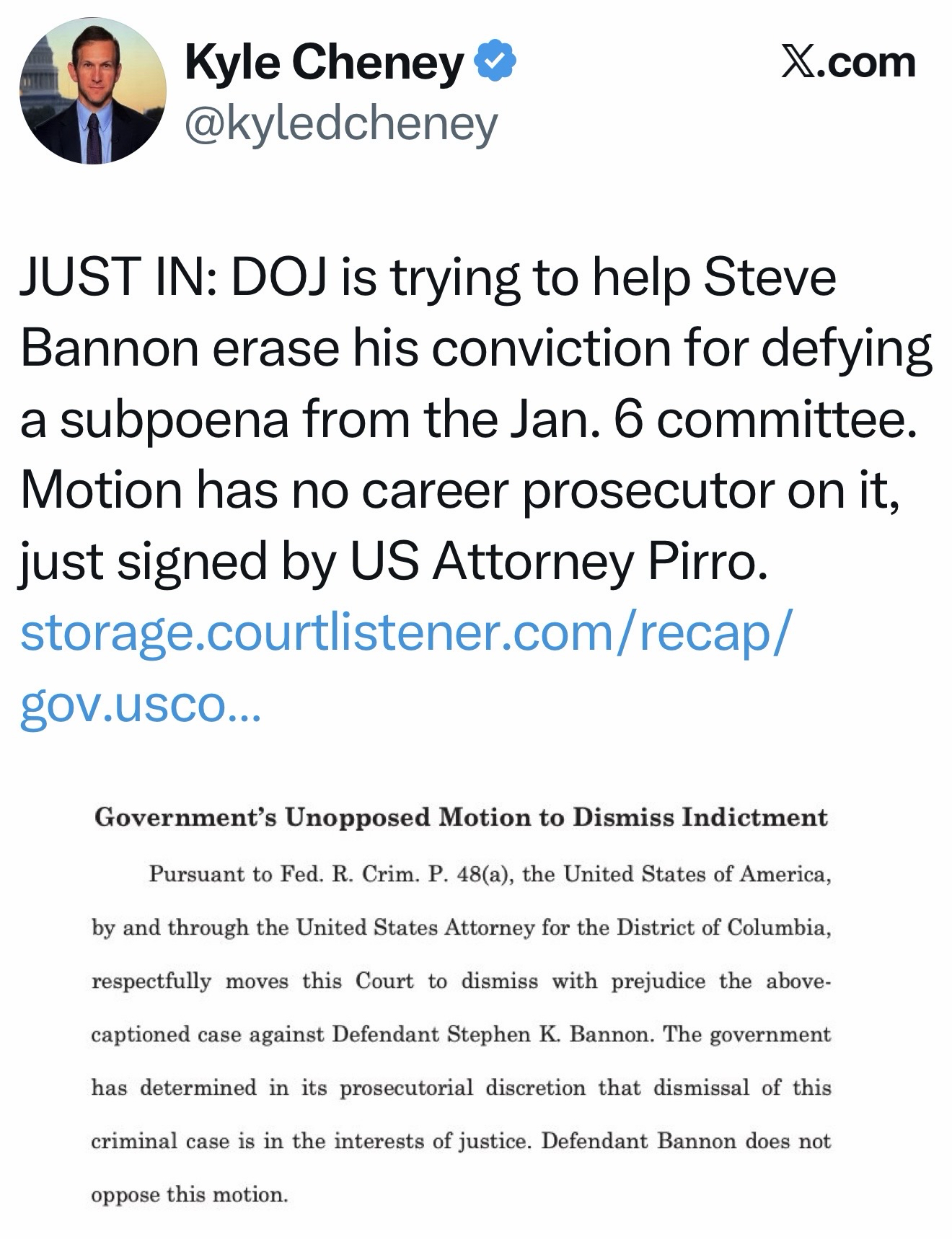
Task: Click the truncated "gov.usco…" link text
Action: click(x=137, y=702)
